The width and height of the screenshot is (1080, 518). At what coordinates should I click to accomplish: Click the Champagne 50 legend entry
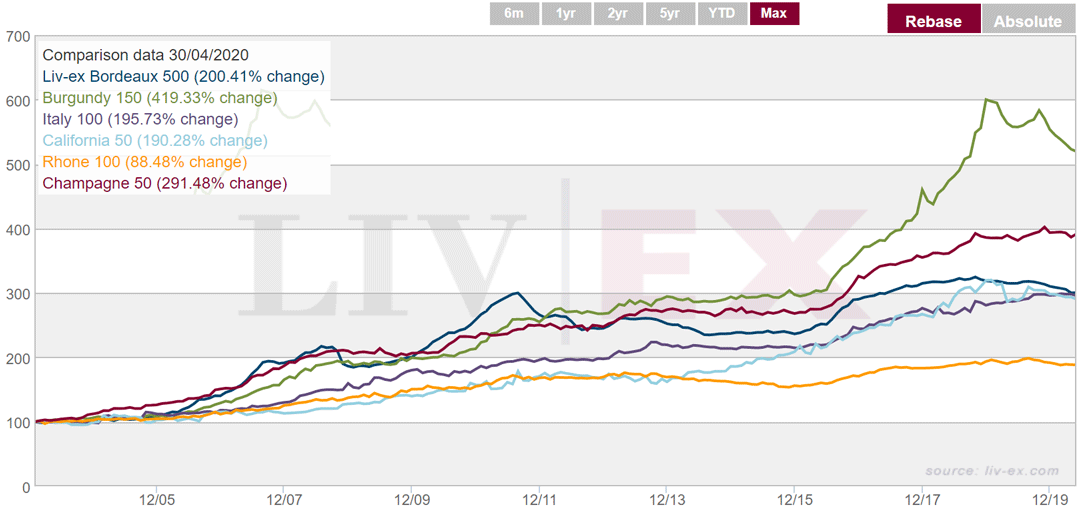(164, 183)
